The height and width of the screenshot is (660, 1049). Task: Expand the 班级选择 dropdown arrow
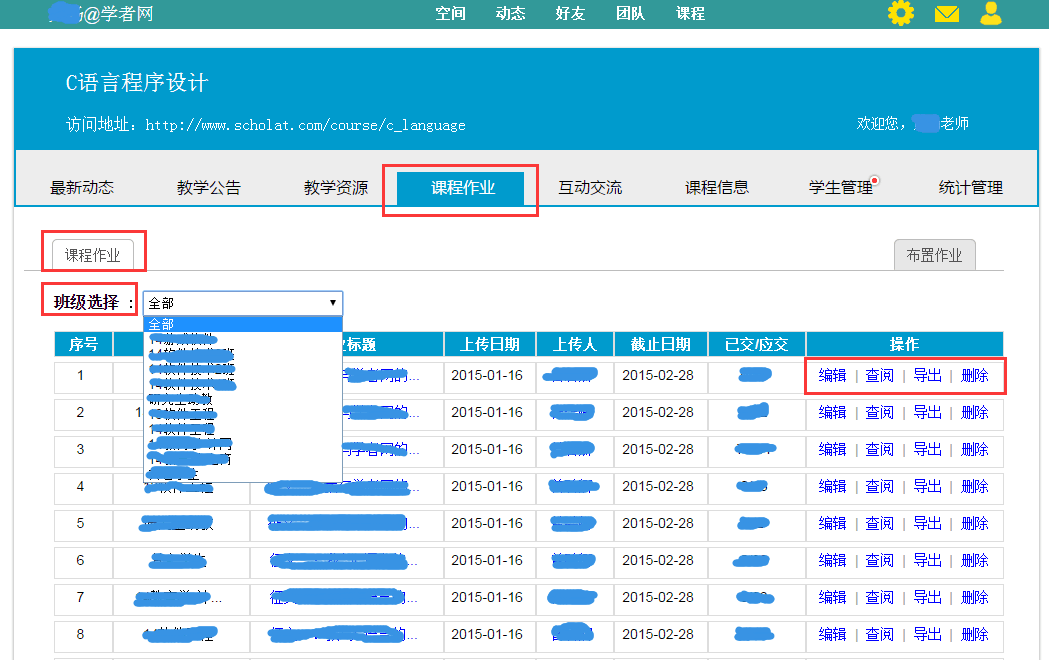coord(333,302)
